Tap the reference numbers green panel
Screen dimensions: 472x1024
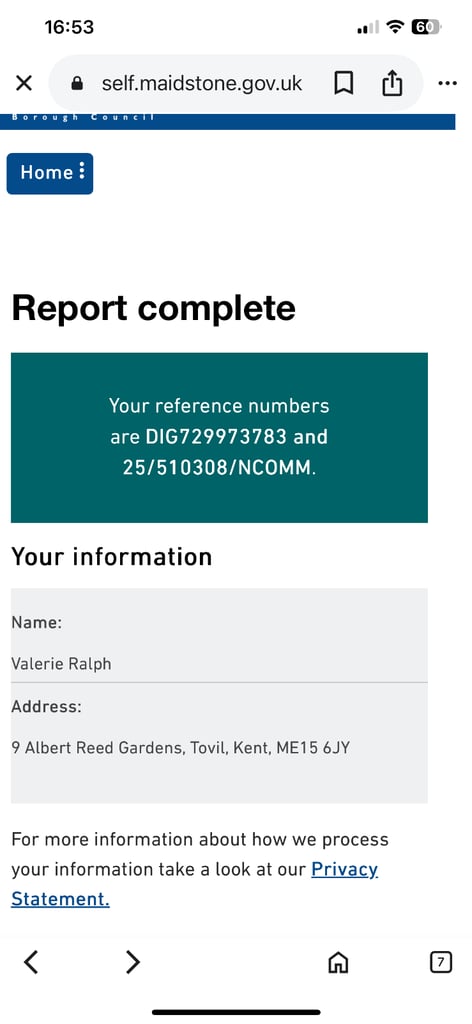point(219,438)
